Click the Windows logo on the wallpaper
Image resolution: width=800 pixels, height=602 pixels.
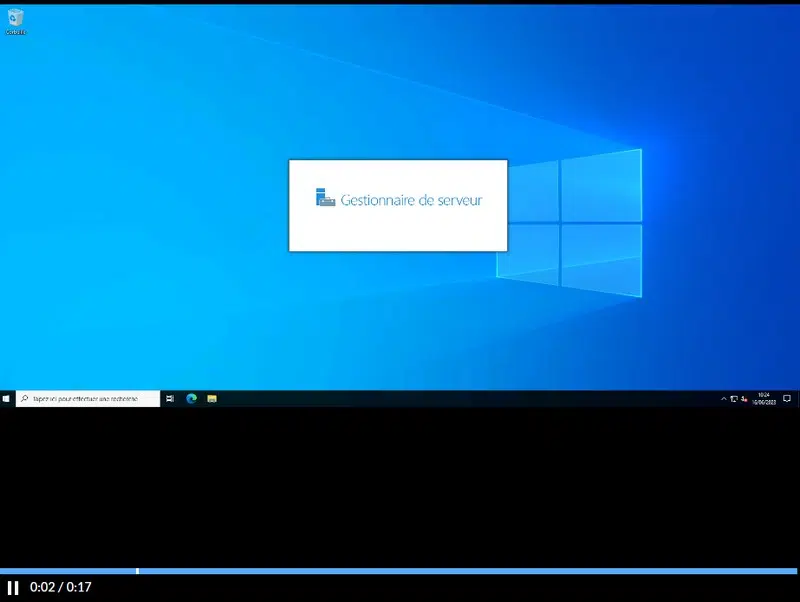569,223
